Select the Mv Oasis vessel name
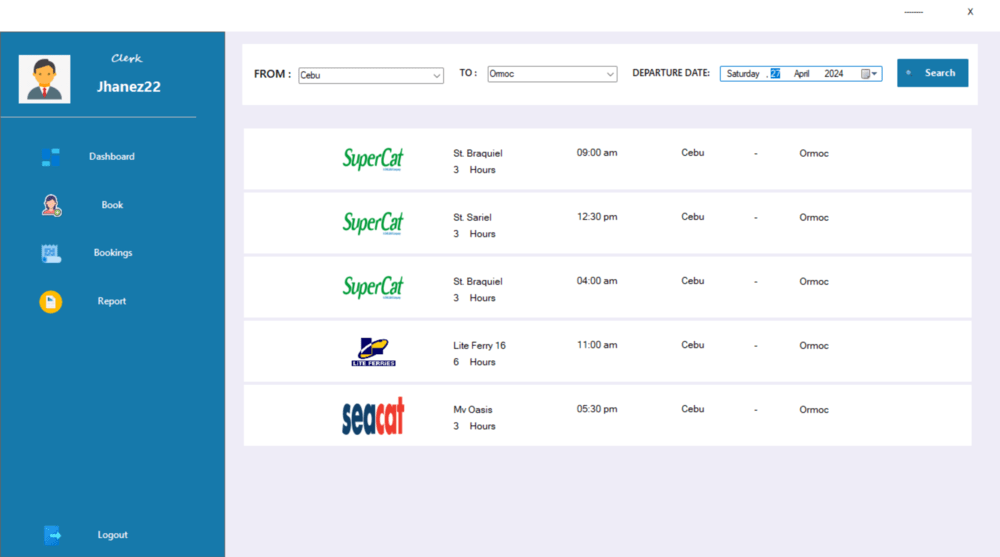 [473, 410]
